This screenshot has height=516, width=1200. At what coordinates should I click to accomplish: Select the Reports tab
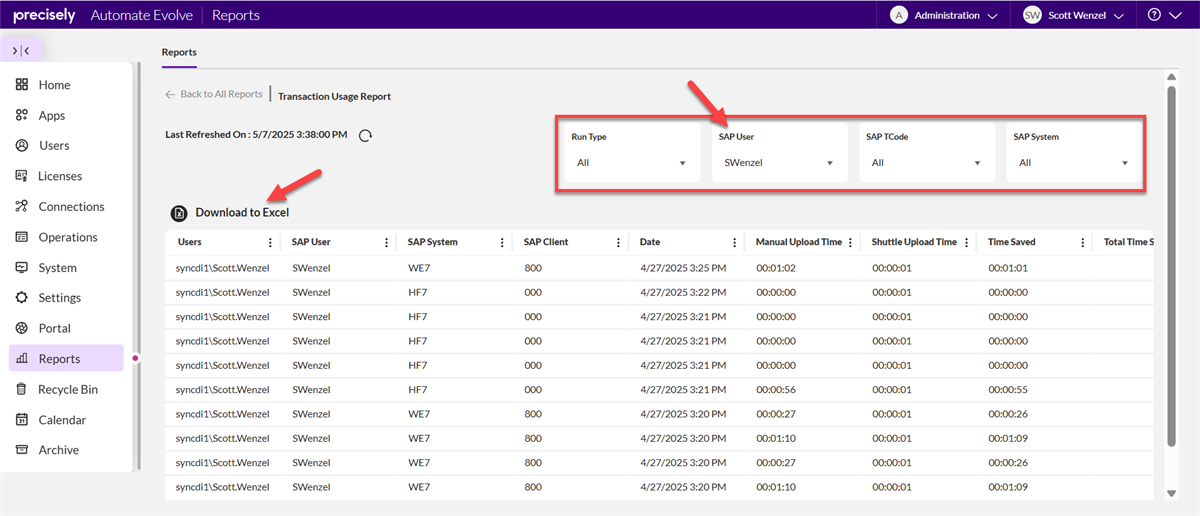(x=179, y=52)
